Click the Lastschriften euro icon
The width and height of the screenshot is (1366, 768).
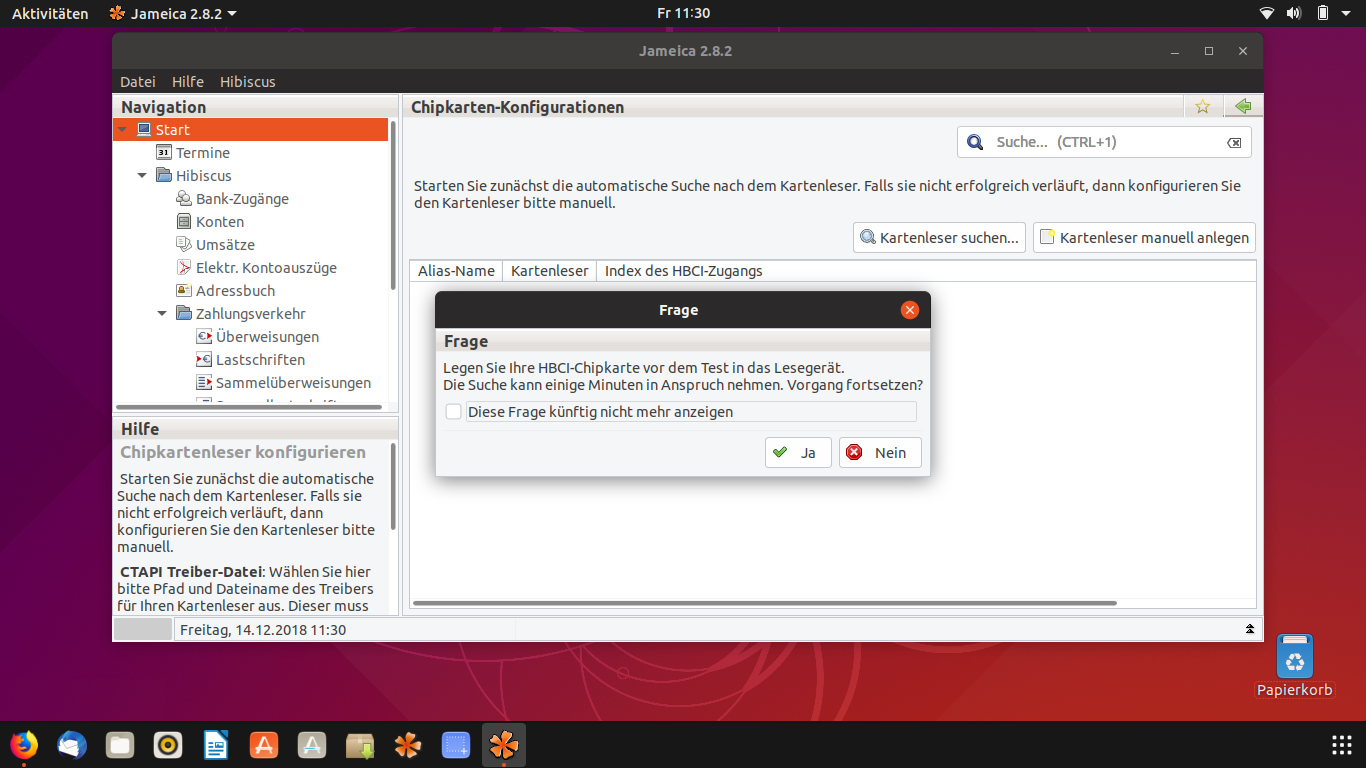(x=204, y=359)
